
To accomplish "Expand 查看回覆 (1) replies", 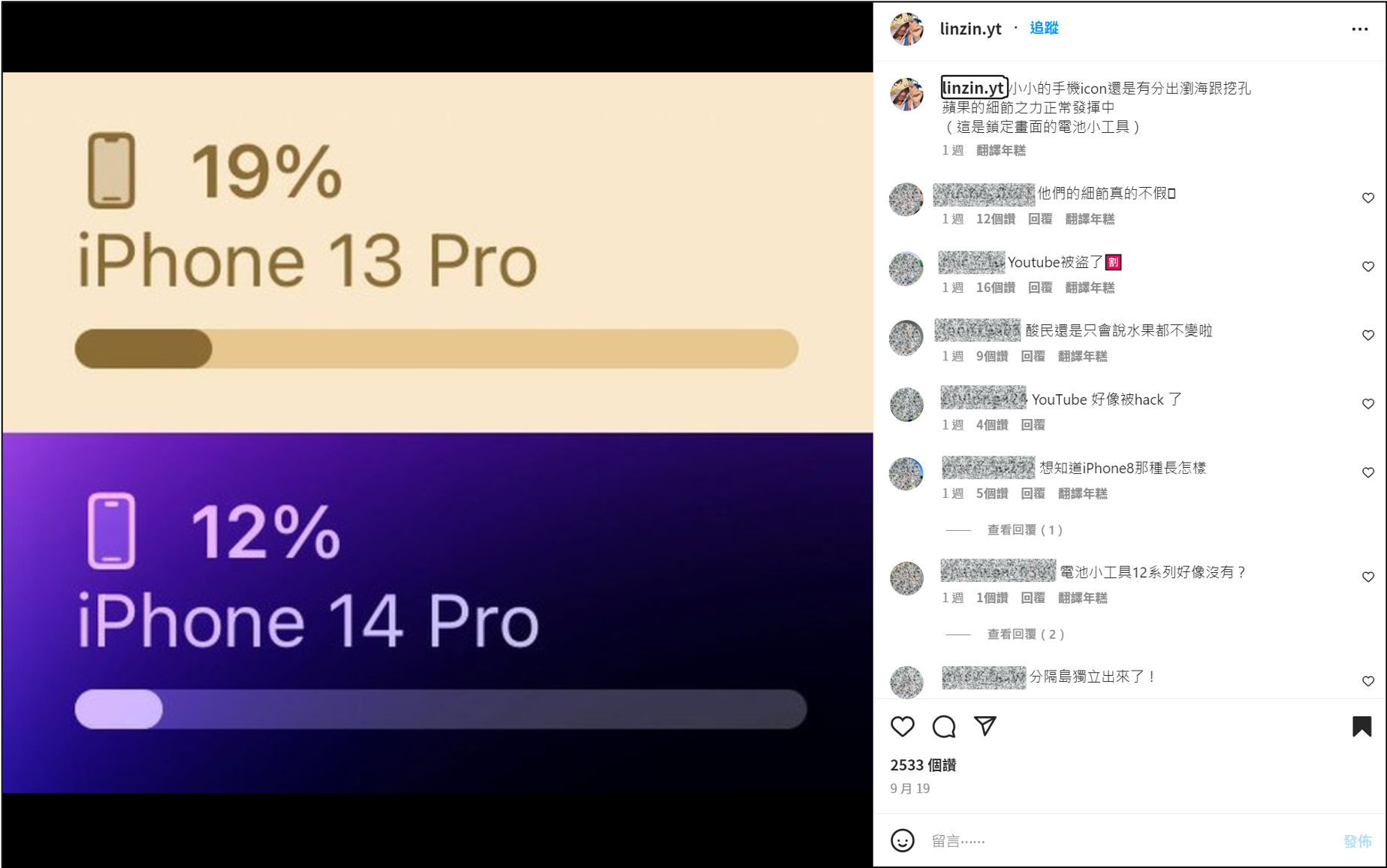I will coord(1024,530).
